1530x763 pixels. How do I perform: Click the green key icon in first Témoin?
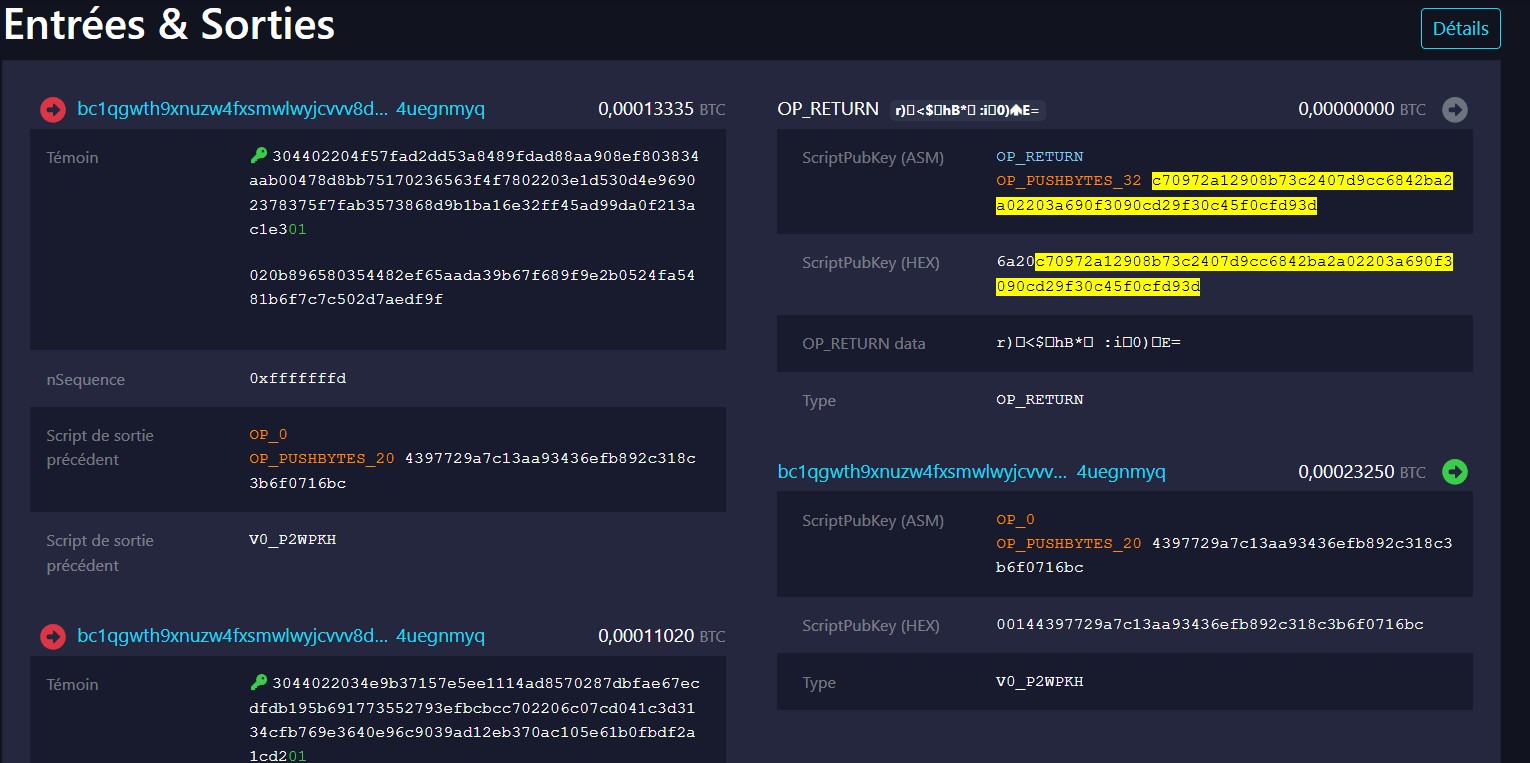(x=259, y=156)
